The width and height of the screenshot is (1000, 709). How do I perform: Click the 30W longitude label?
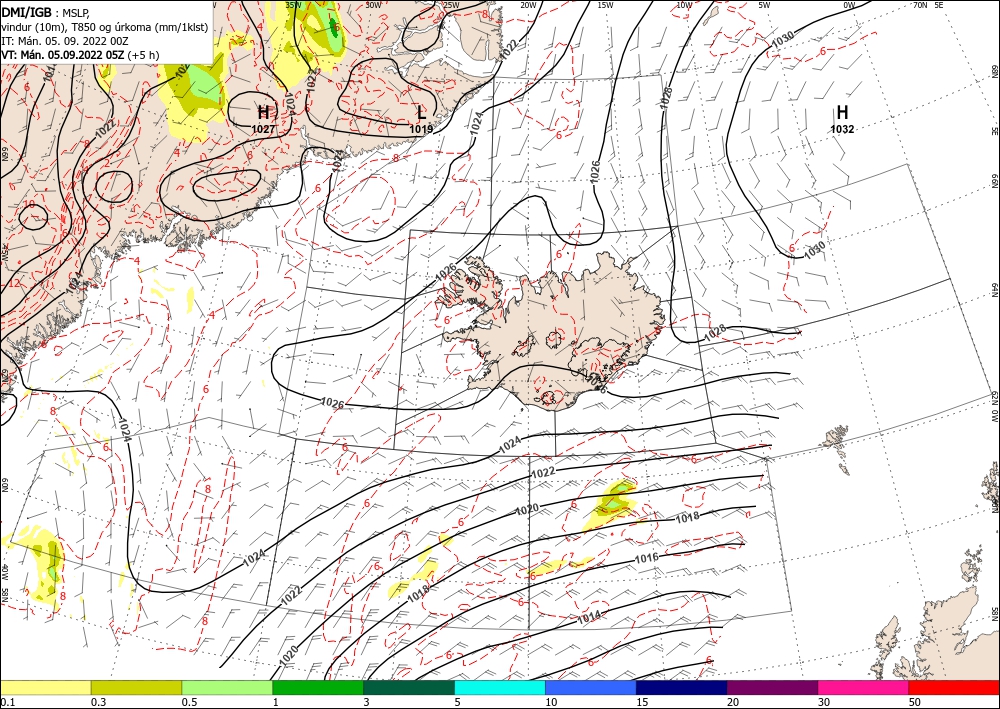click(x=374, y=4)
